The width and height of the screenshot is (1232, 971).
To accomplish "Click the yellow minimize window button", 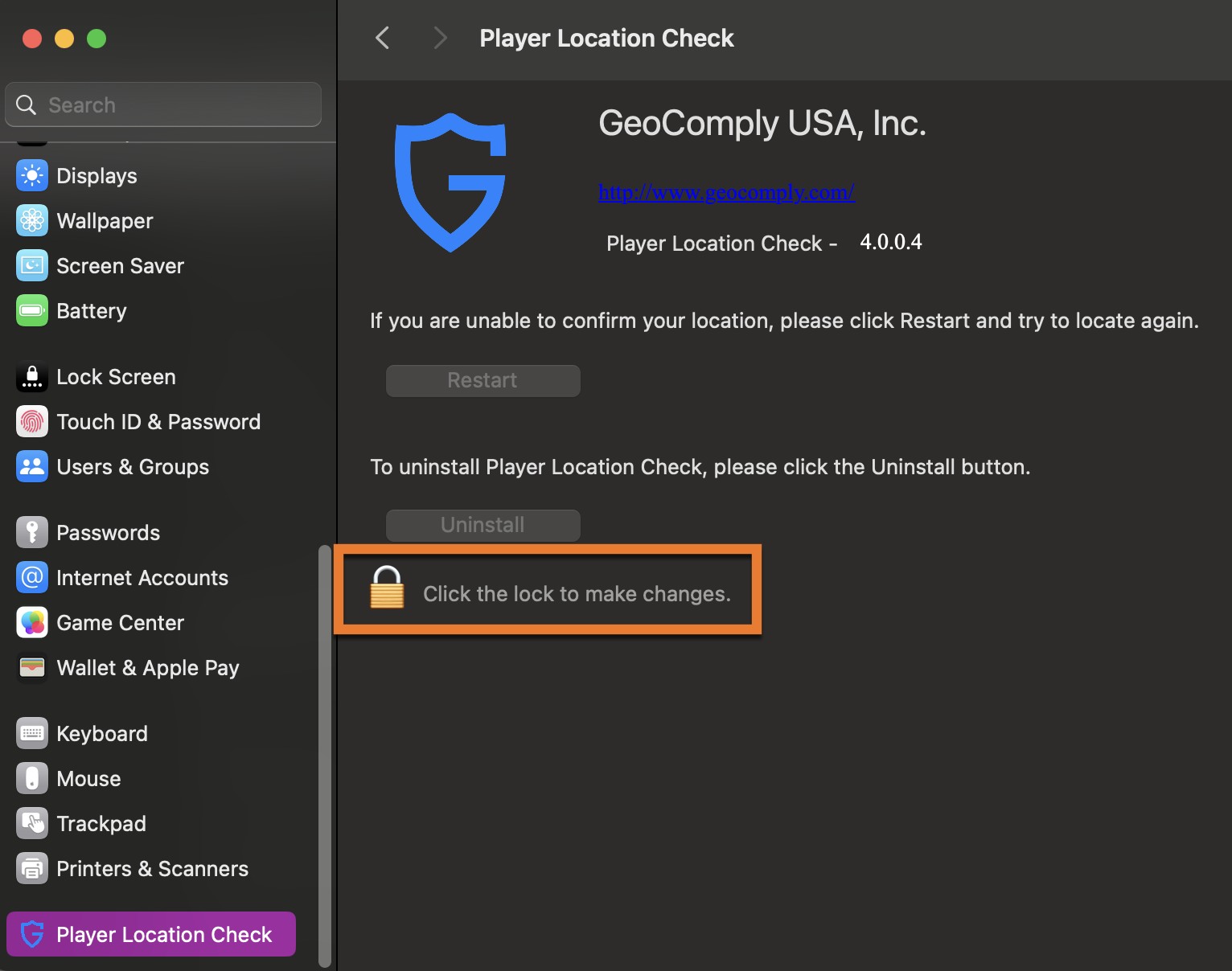I will click(64, 39).
